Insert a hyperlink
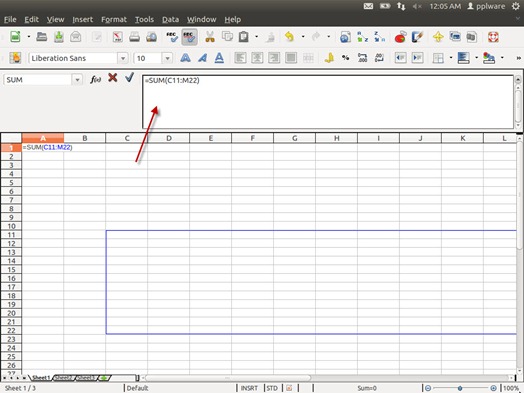The width and height of the screenshot is (524, 393). coord(345,37)
